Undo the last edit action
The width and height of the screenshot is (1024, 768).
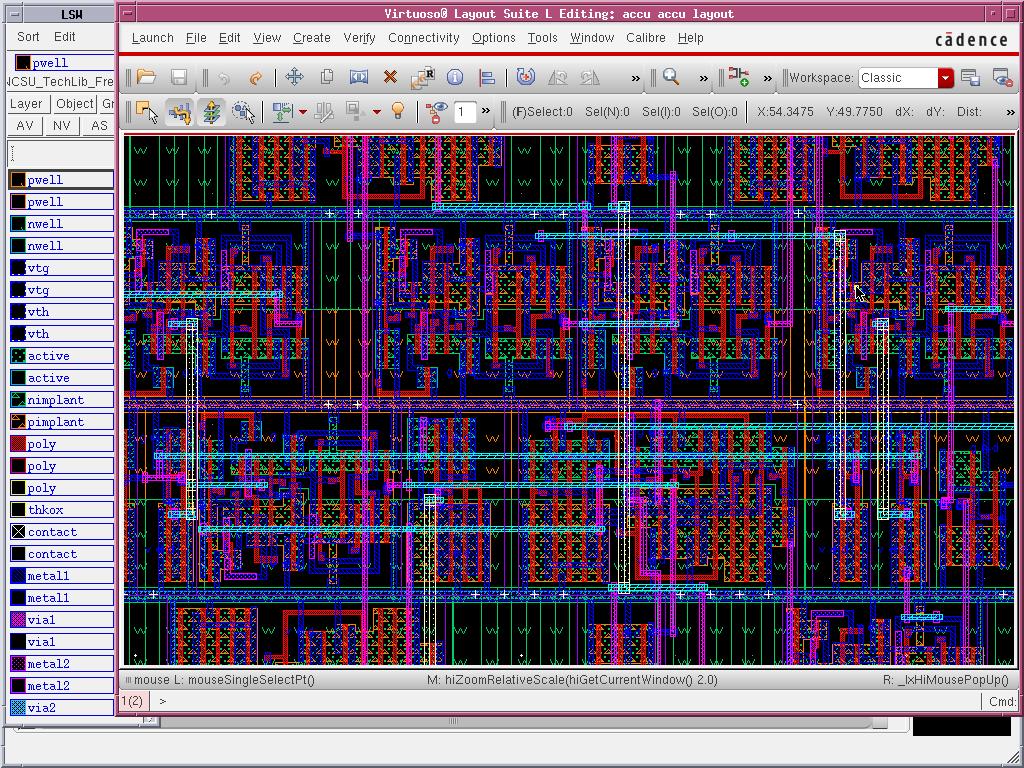pos(222,76)
